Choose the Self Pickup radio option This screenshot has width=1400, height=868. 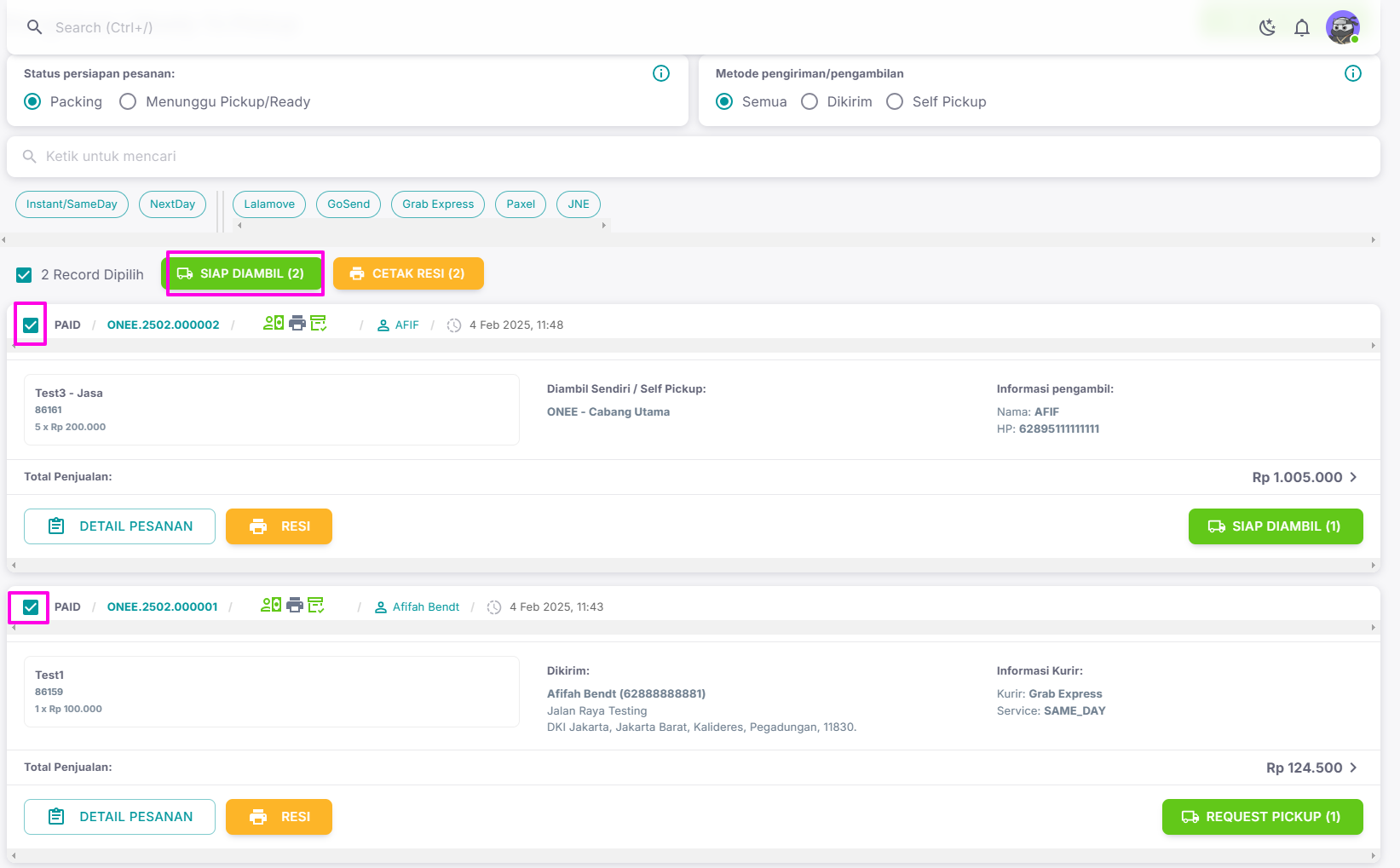pyautogui.click(x=895, y=101)
